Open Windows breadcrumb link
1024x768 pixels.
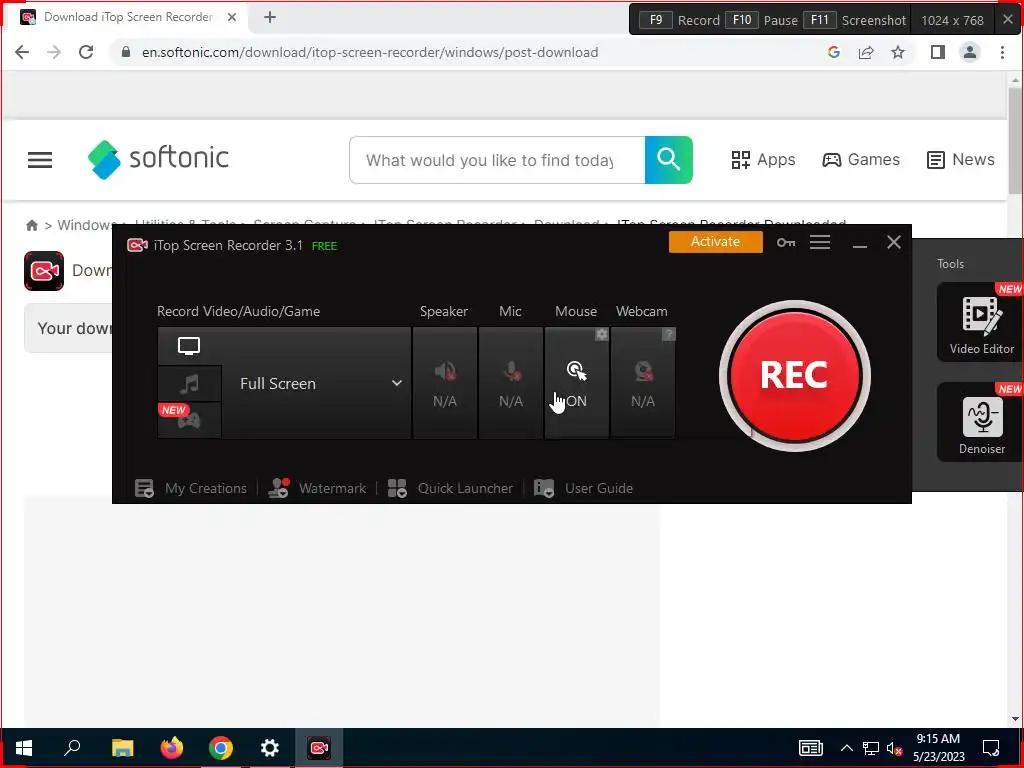(86, 225)
